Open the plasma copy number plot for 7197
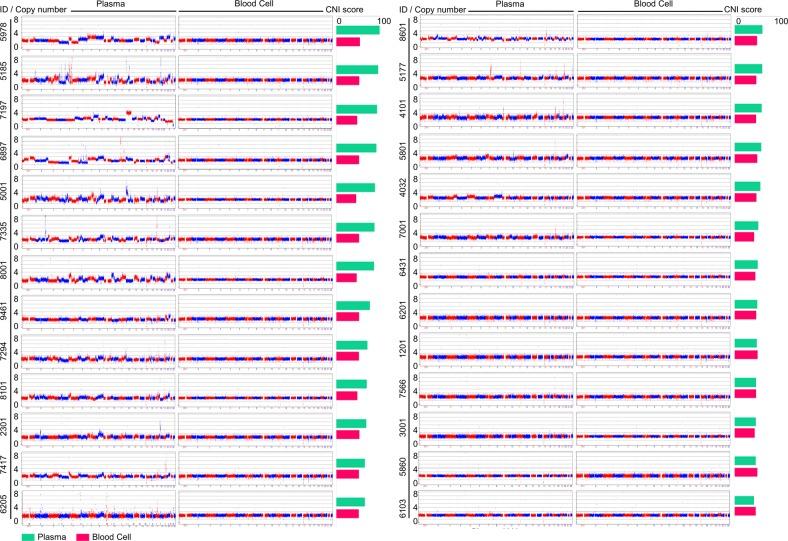 (98, 112)
